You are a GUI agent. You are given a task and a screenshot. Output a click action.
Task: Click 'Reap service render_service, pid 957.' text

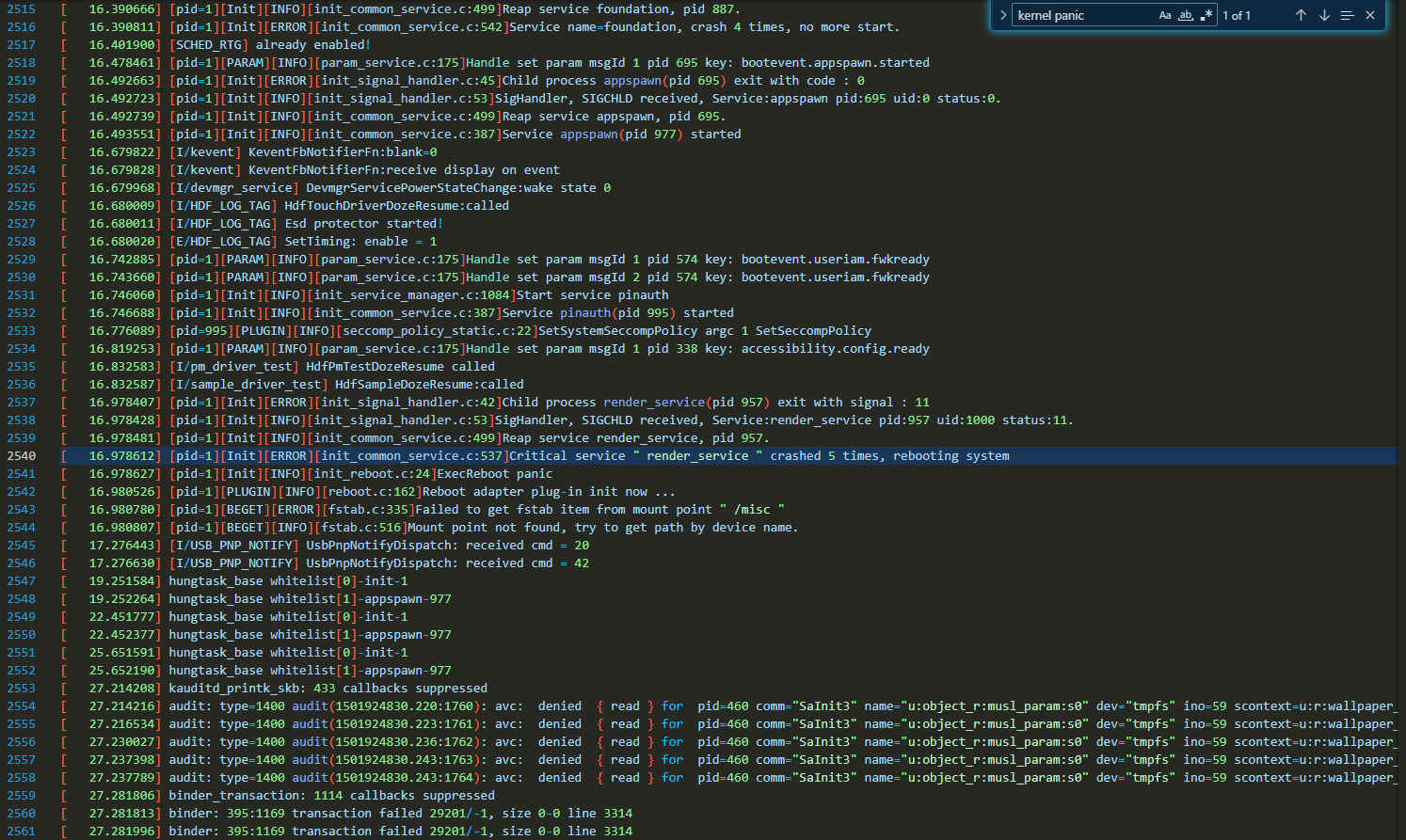point(635,437)
